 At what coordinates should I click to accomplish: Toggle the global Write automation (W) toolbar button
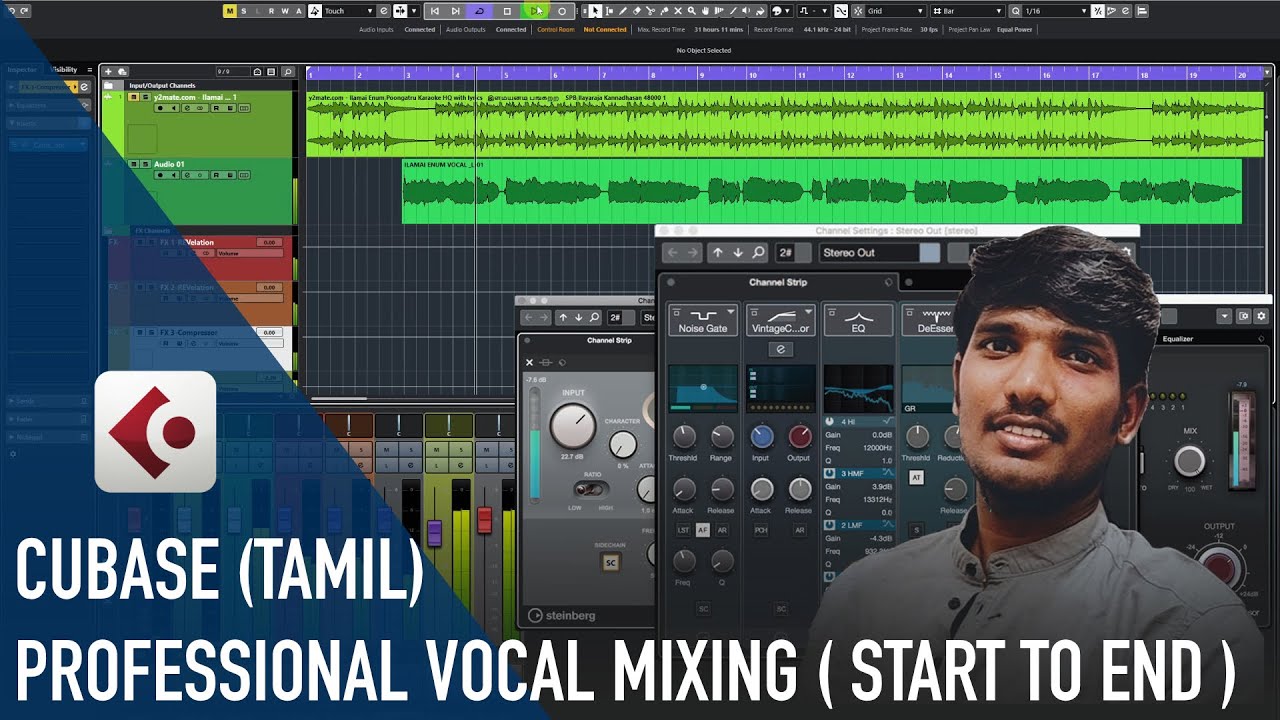(x=284, y=11)
